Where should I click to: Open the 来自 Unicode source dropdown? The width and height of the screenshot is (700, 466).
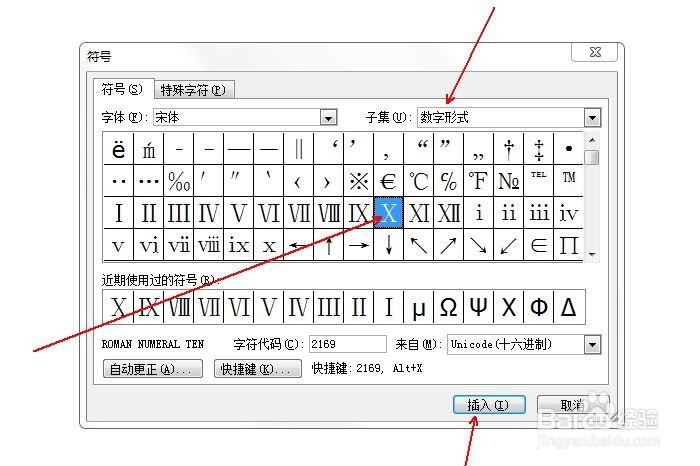pos(592,345)
